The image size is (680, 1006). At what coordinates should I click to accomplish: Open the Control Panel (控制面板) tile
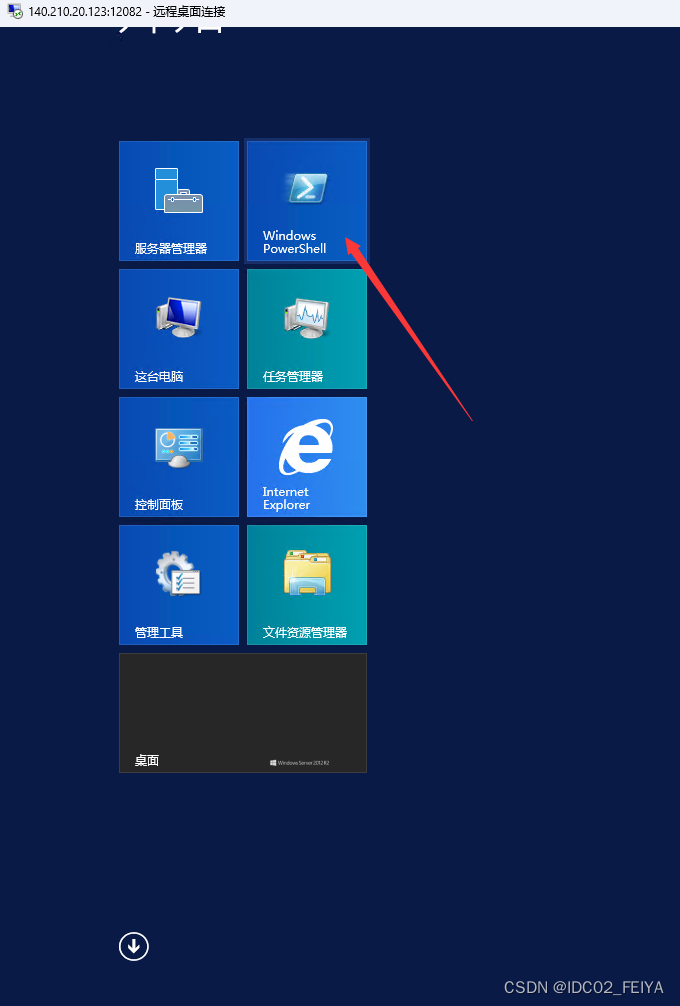click(179, 457)
